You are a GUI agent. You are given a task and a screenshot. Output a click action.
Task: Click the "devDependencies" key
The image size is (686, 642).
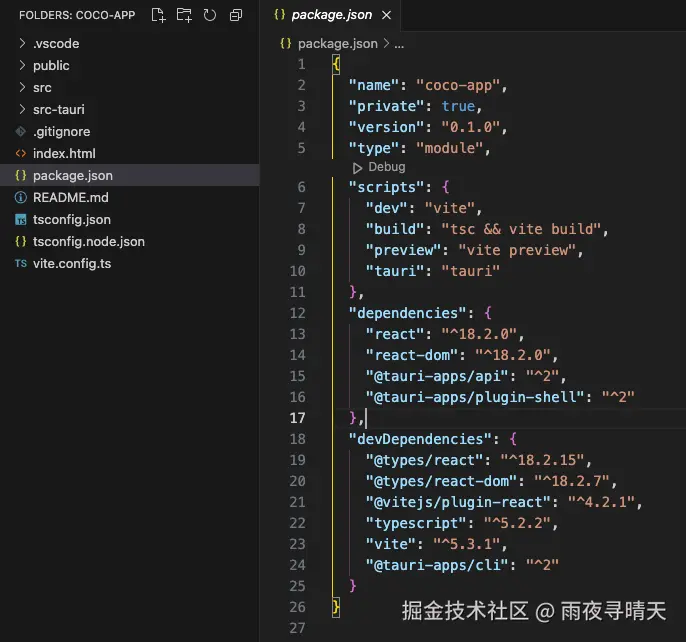point(420,439)
